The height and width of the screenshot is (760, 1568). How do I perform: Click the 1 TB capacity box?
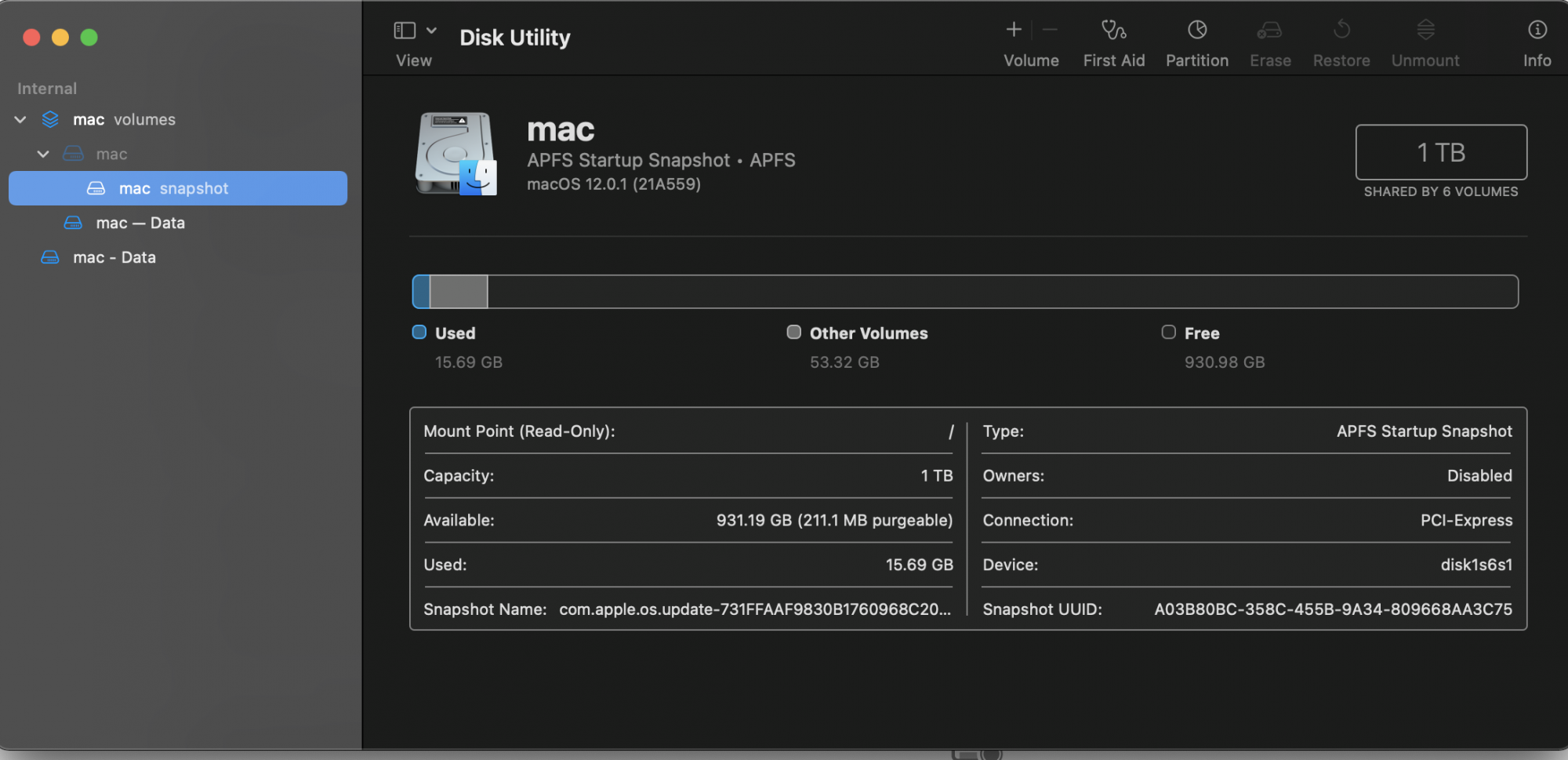[1441, 152]
